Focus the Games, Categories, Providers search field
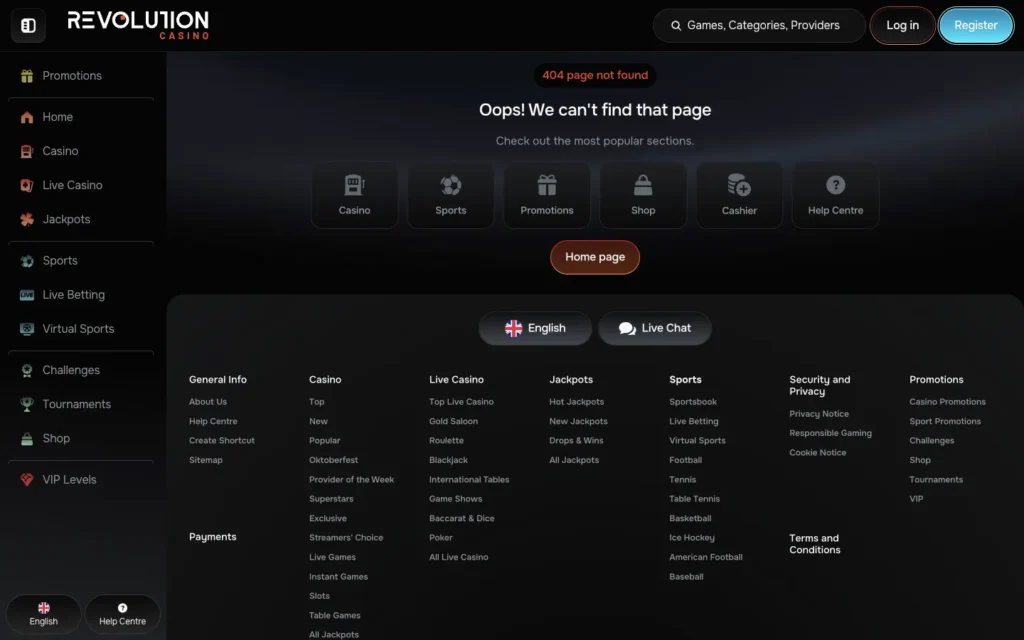This screenshot has height=640, width=1024. pyautogui.click(x=759, y=25)
